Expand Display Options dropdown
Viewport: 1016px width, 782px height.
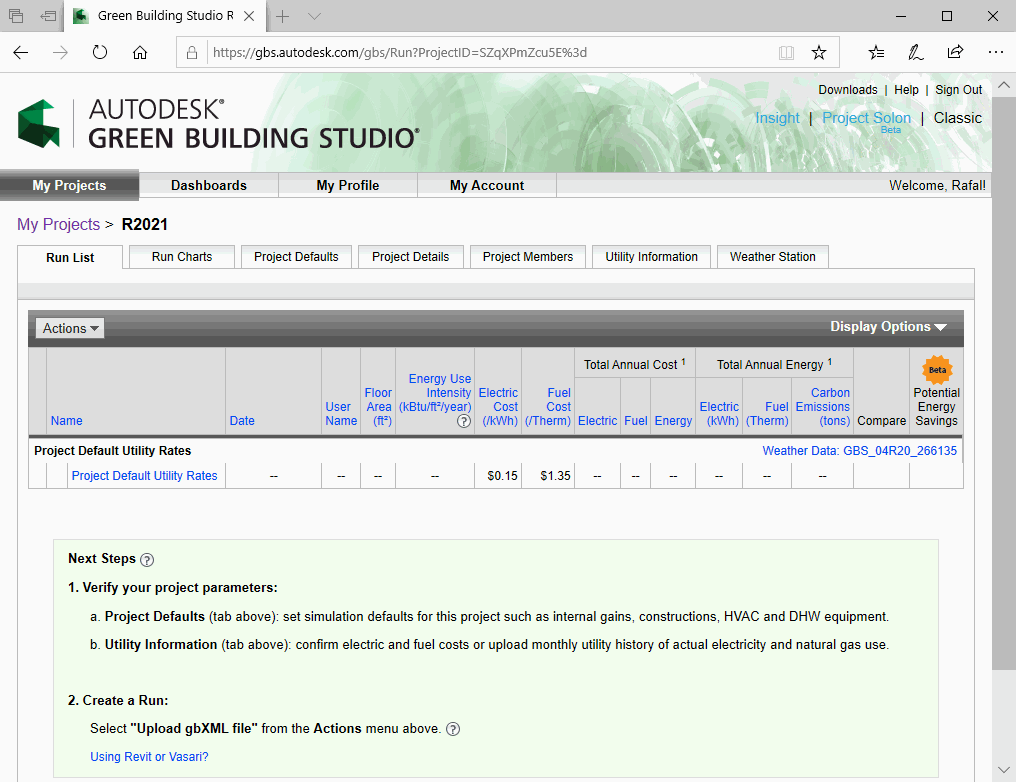point(888,327)
